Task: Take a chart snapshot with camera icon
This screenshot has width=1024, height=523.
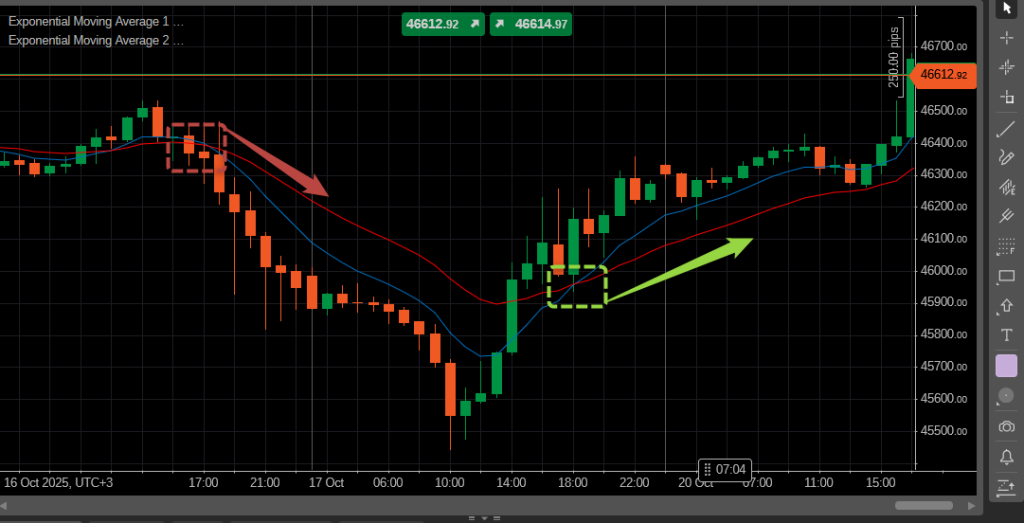Action: (x=1006, y=427)
